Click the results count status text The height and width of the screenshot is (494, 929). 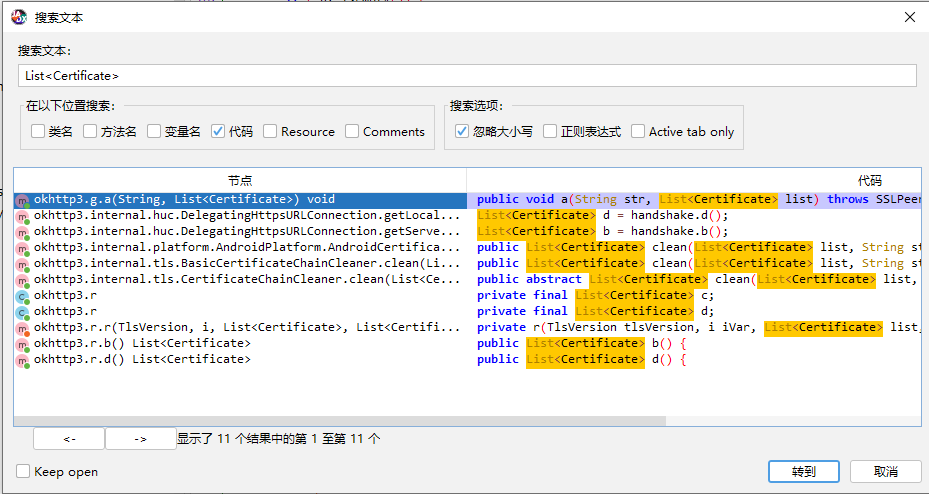(278, 439)
